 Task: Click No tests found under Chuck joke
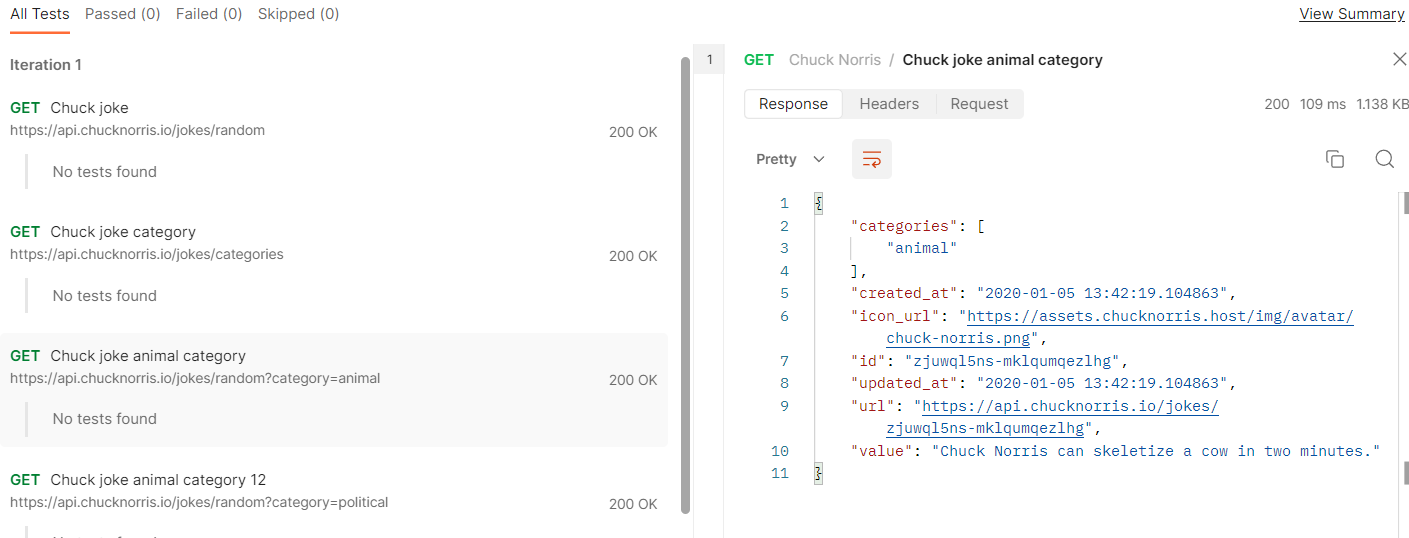[105, 172]
